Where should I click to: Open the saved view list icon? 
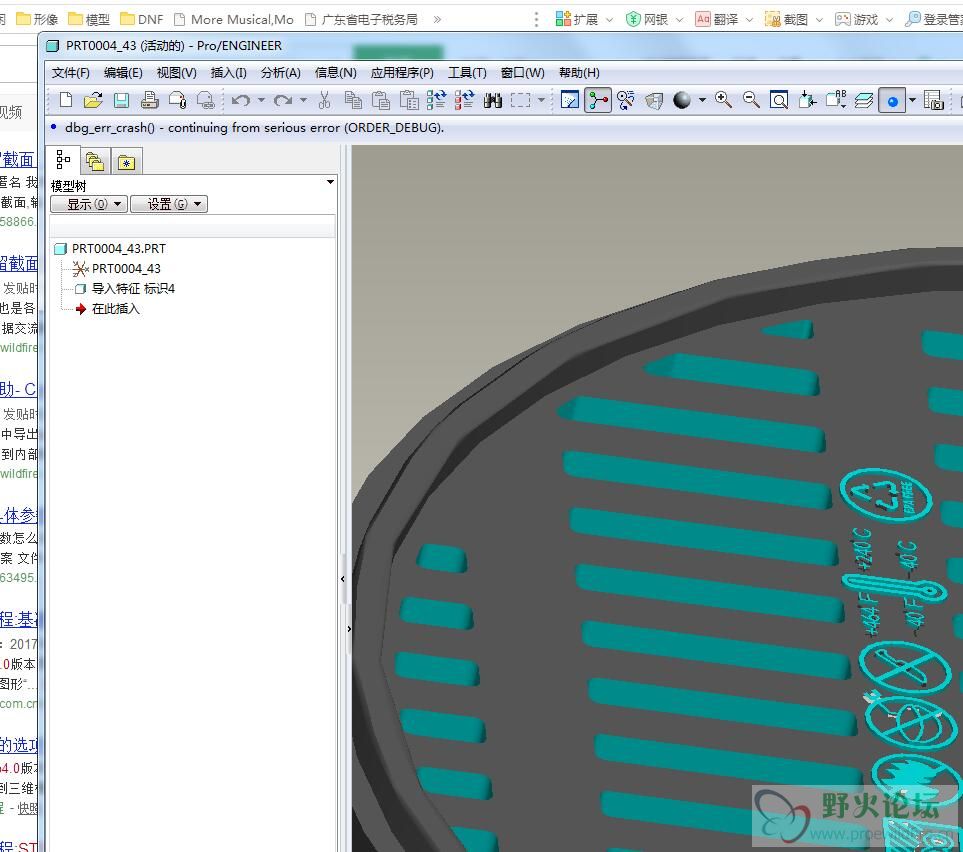836,100
